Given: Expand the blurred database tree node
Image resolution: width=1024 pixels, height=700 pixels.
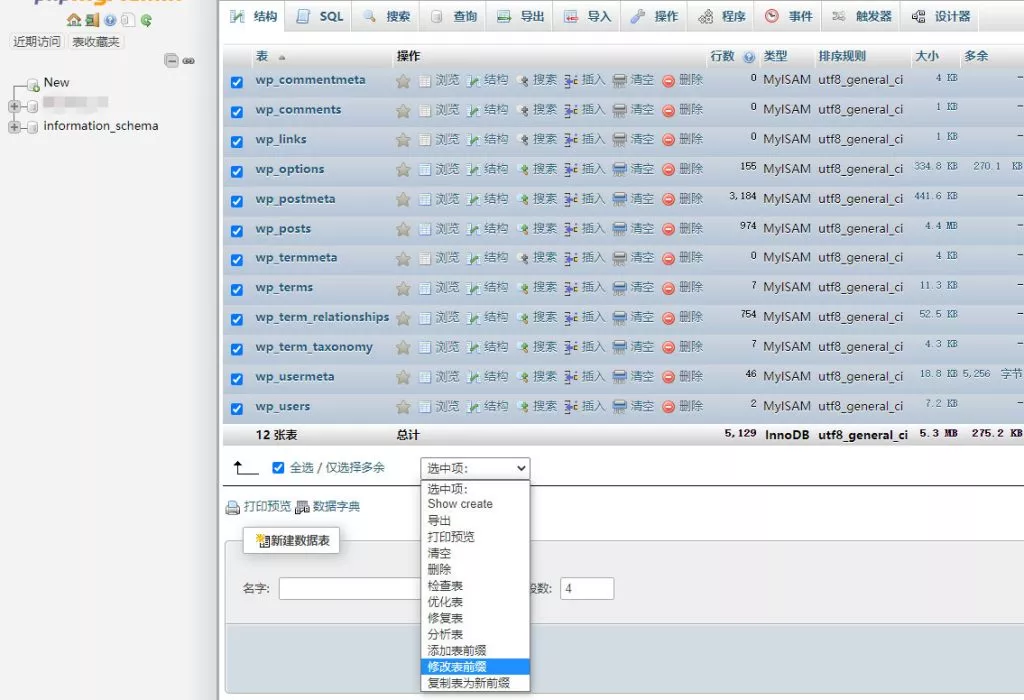Looking at the screenshot, I should pos(14,106).
